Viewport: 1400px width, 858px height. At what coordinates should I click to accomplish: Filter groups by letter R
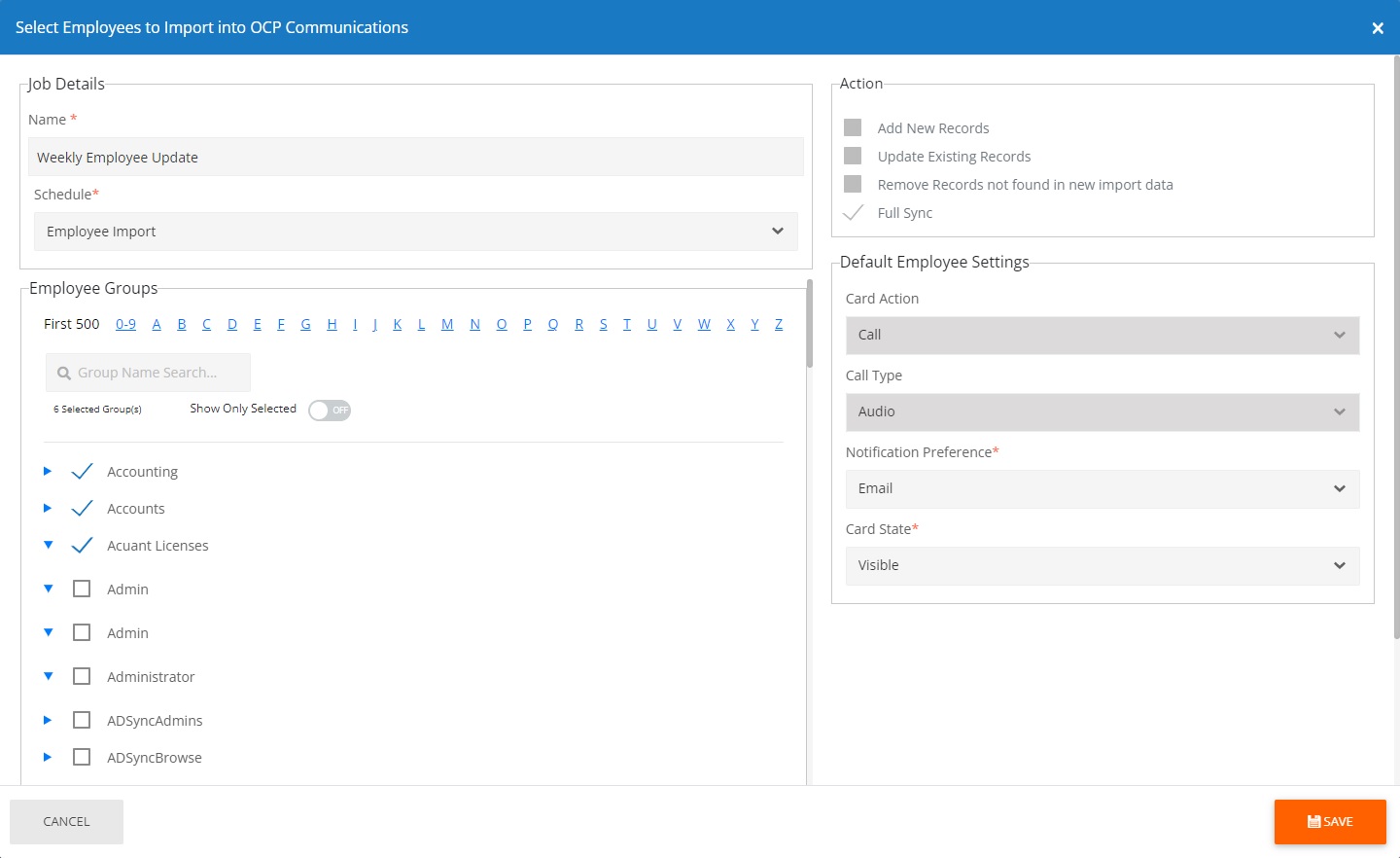click(578, 324)
